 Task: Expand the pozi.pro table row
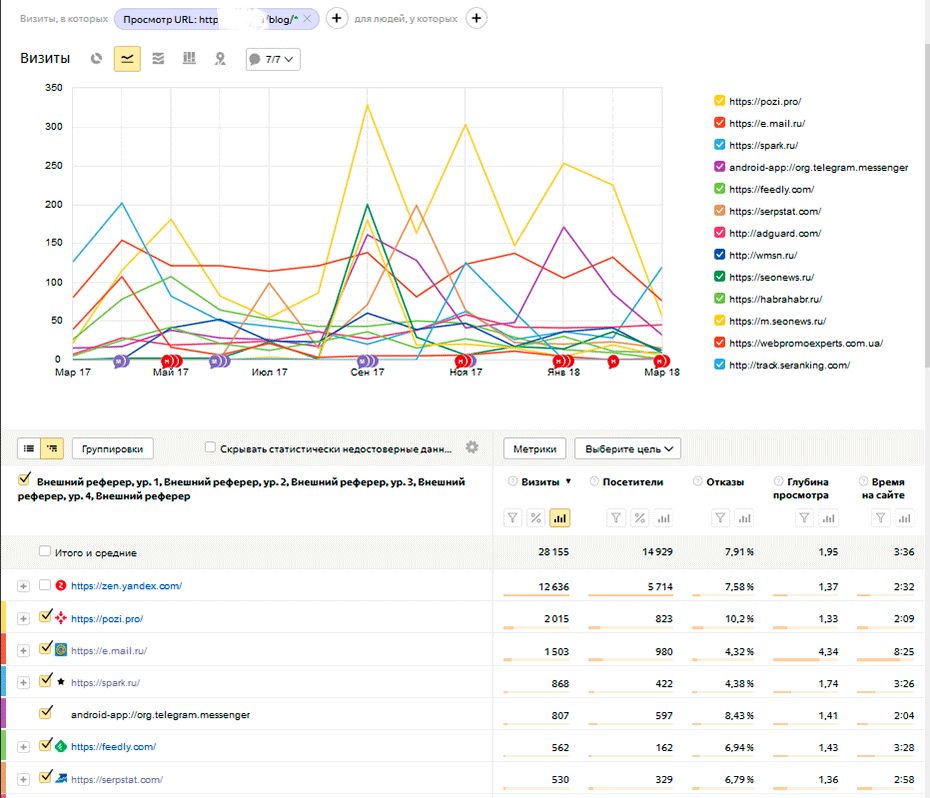[23, 619]
